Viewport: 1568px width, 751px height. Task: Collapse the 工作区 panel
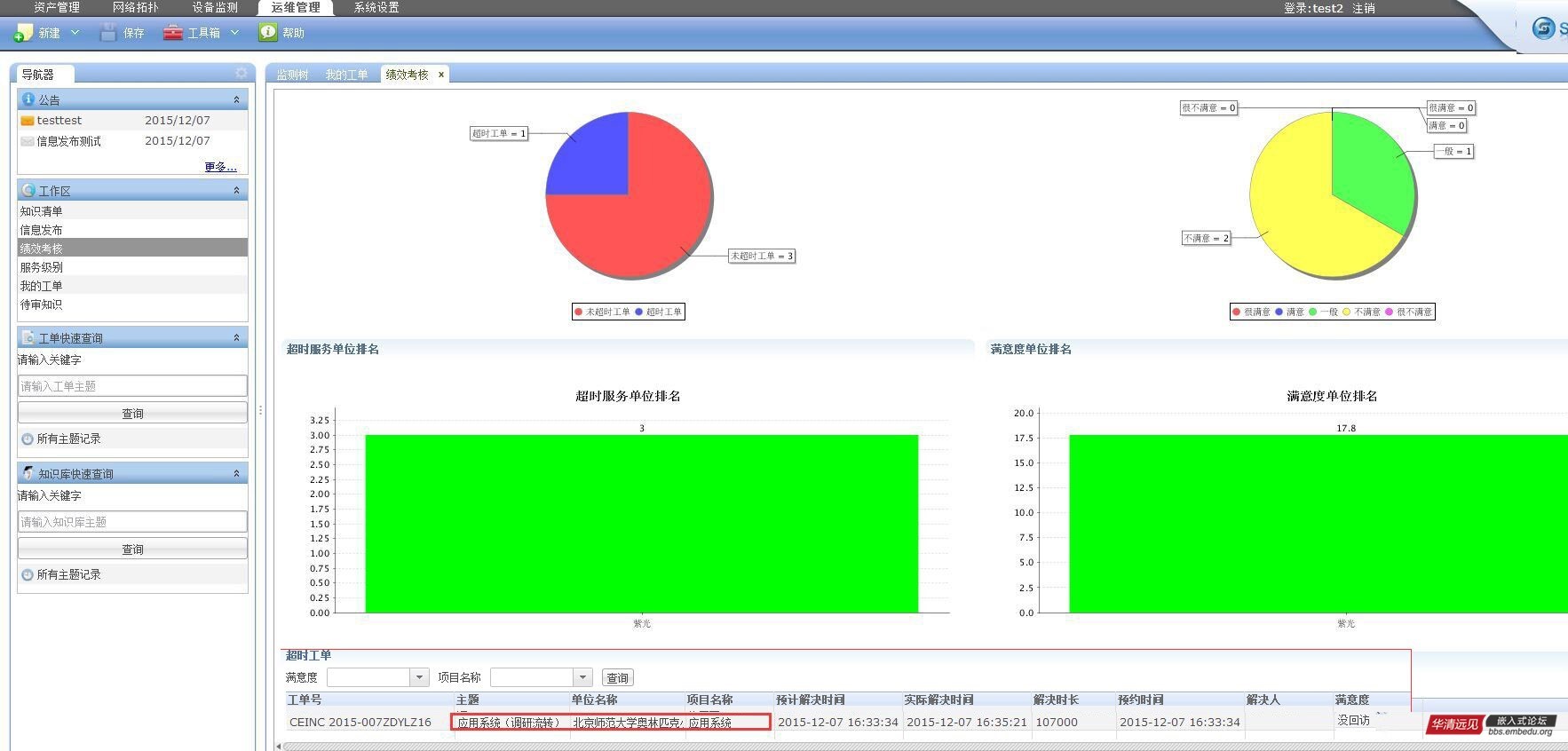pos(236,191)
